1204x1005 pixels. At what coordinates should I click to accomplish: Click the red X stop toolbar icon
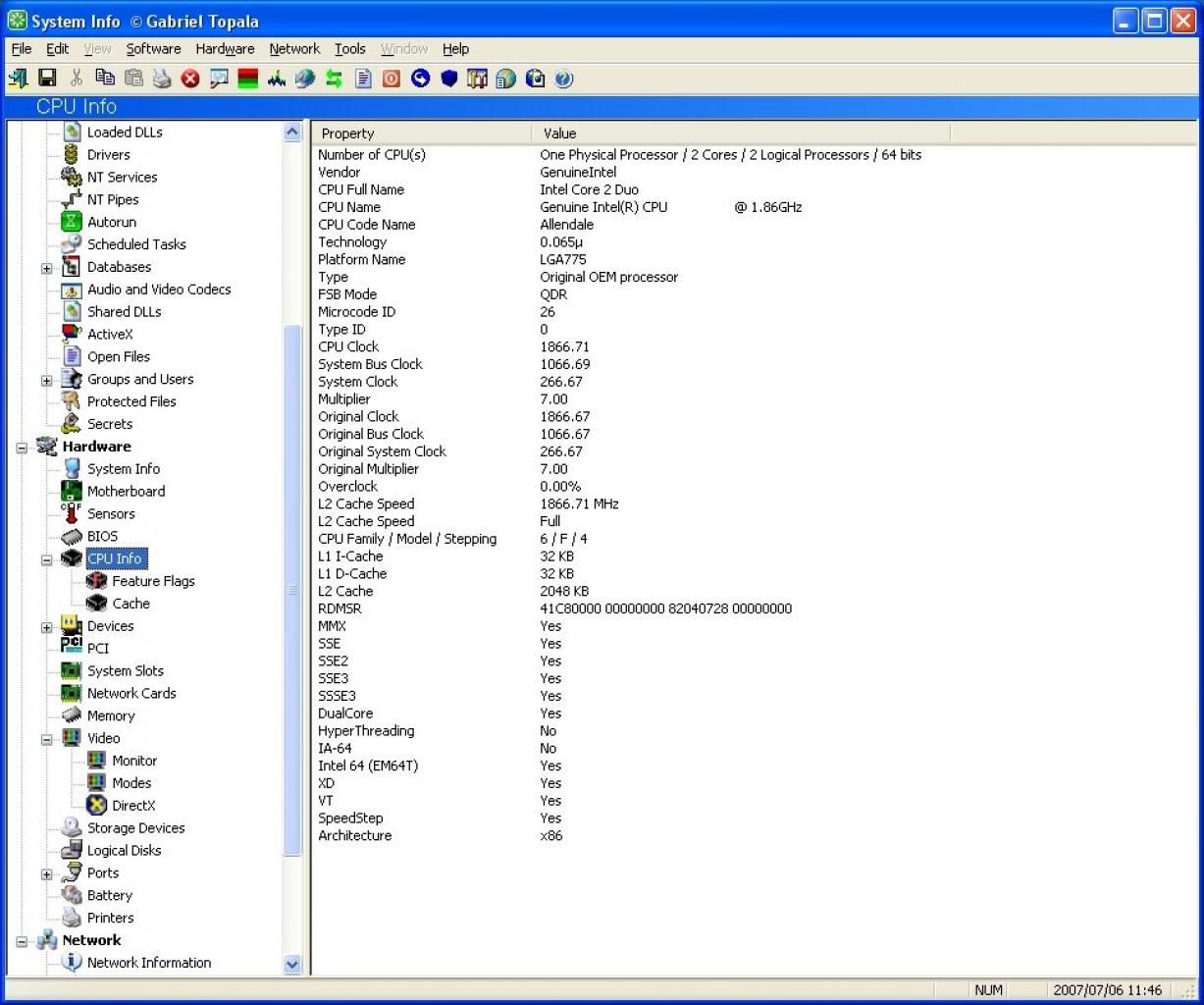point(190,79)
